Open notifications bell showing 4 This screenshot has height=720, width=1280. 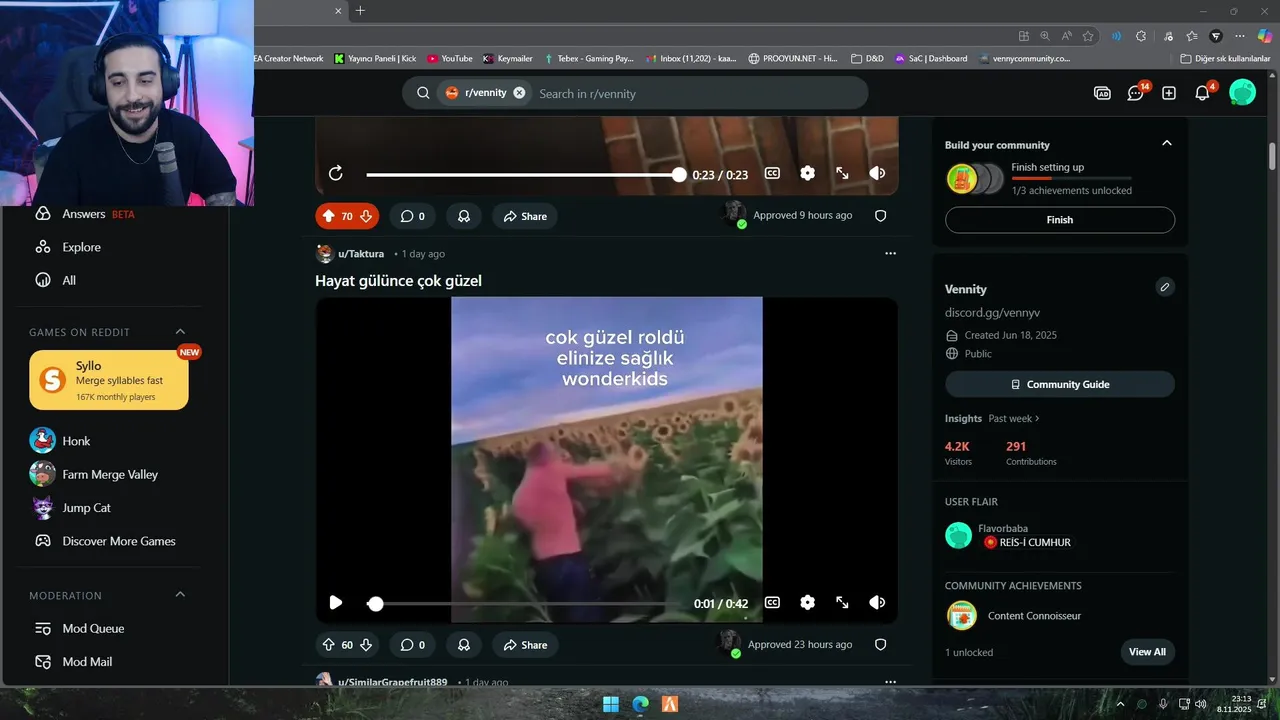tap(1203, 93)
